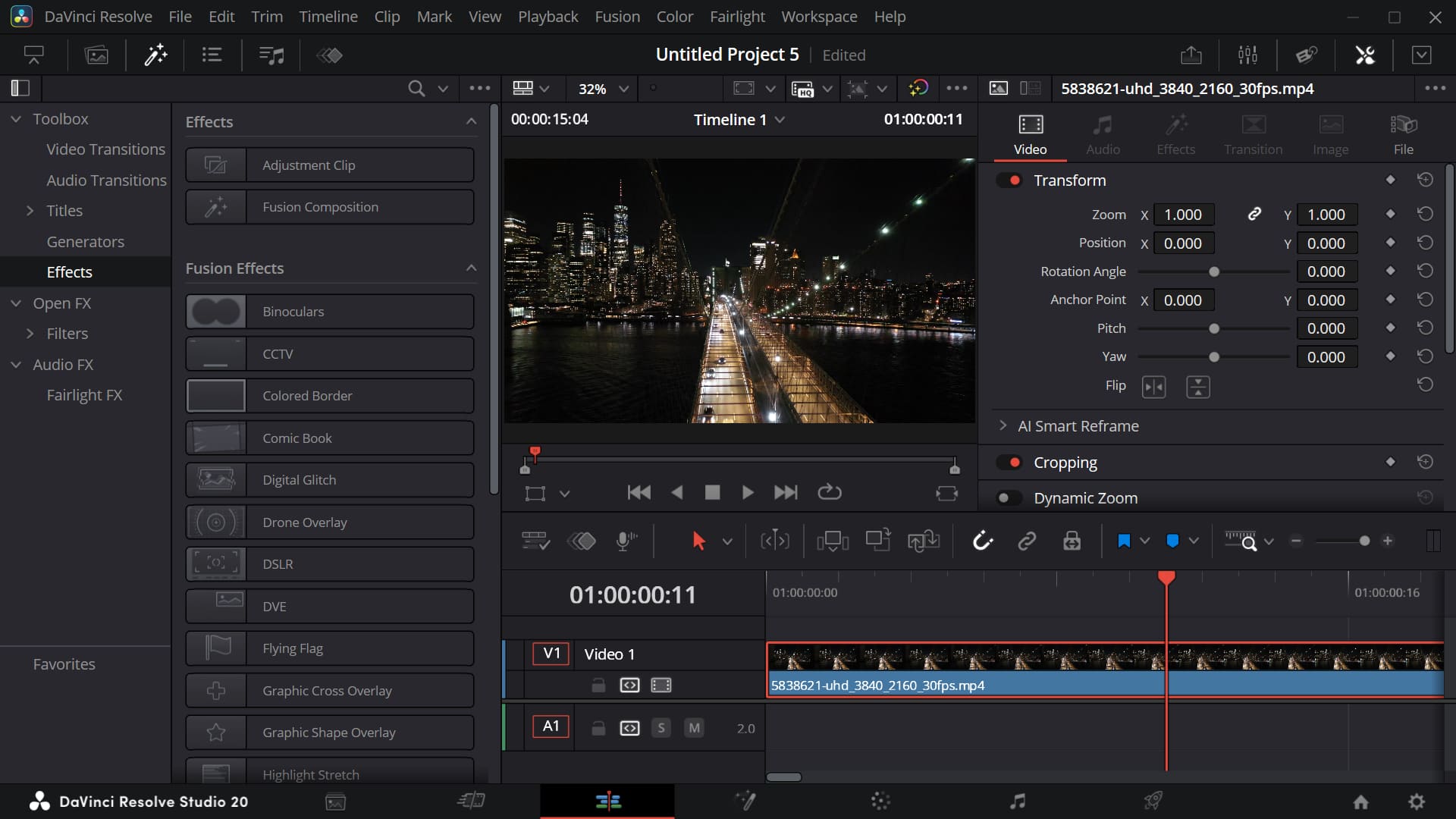The image size is (1456, 819).
Task: Open the Workspace menu
Action: [x=819, y=17]
